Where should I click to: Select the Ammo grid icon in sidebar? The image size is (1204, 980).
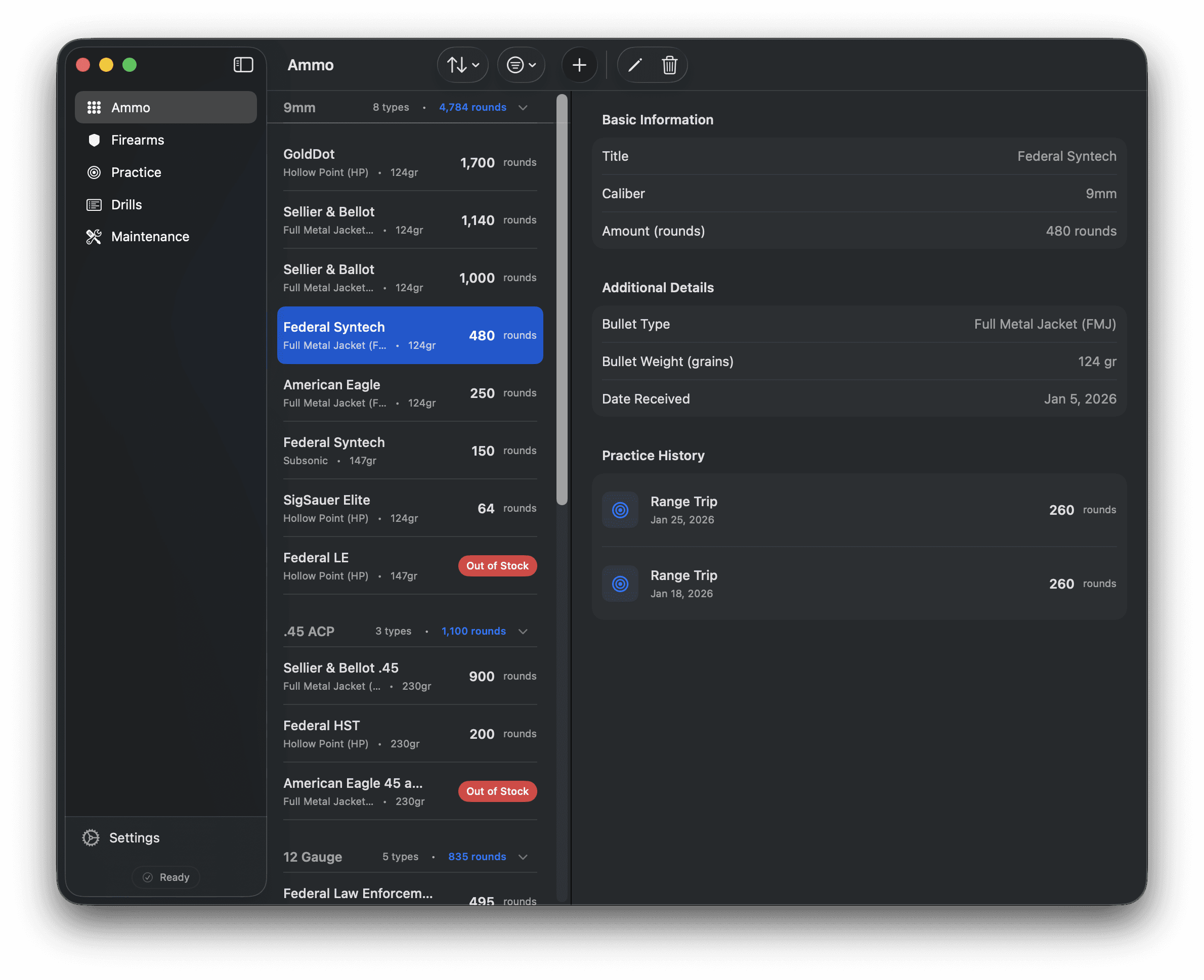94,107
